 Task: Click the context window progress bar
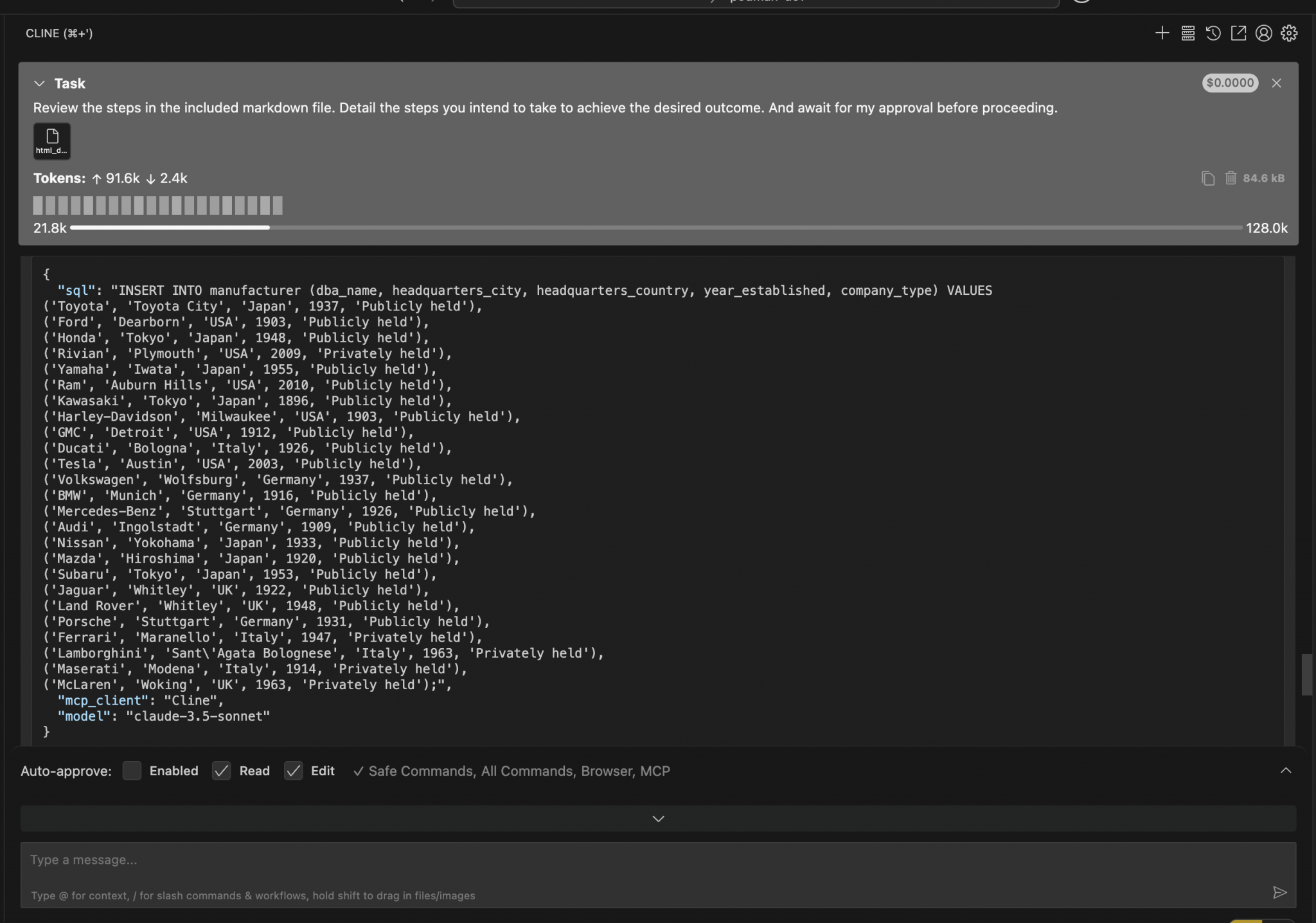pos(655,227)
